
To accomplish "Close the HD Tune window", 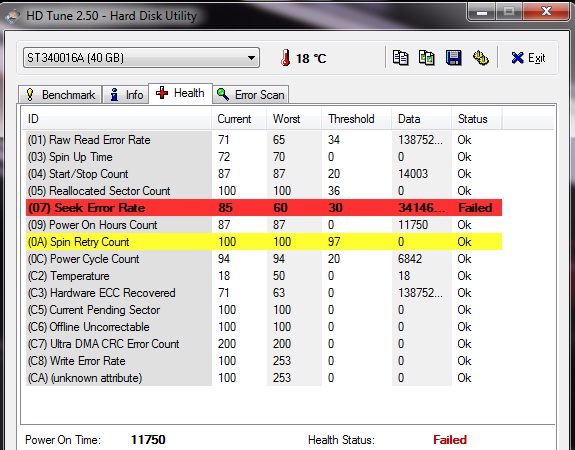I will (546, 12).
